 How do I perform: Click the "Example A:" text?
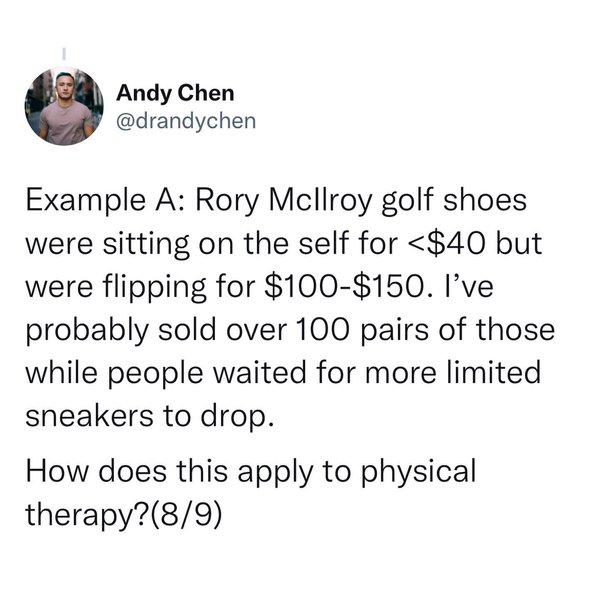tap(98, 203)
